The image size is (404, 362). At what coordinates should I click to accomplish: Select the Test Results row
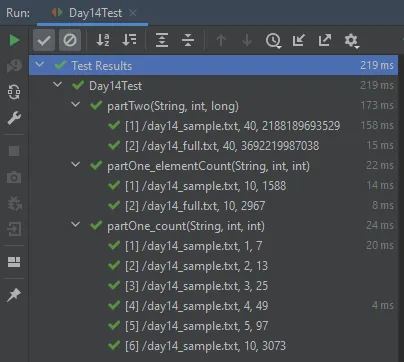213,65
